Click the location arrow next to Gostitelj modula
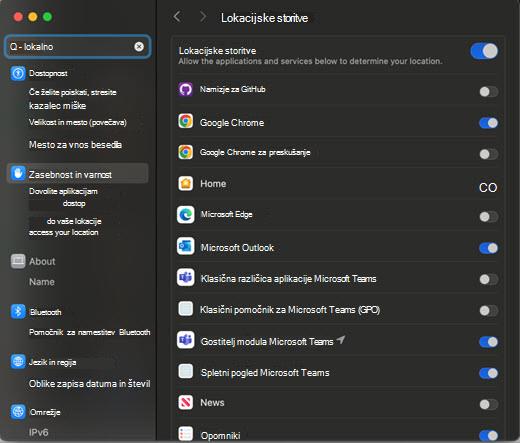The width and height of the screenshot is (520, 443). click(340, 340)
